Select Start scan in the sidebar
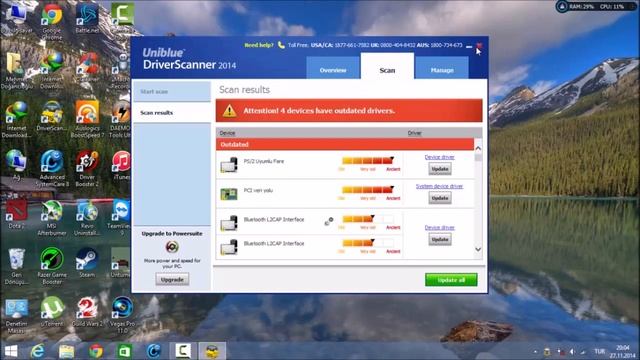This screenshot has width=640, height=360. [x=172, y=91]
